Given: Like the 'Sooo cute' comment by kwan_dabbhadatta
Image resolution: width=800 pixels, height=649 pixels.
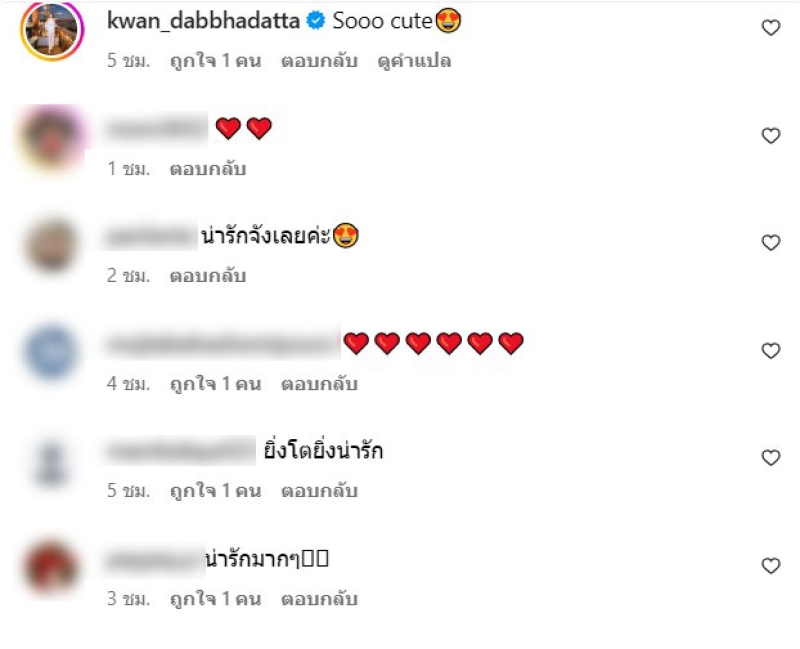Looking at the screenshot, I should pos(770,28).
